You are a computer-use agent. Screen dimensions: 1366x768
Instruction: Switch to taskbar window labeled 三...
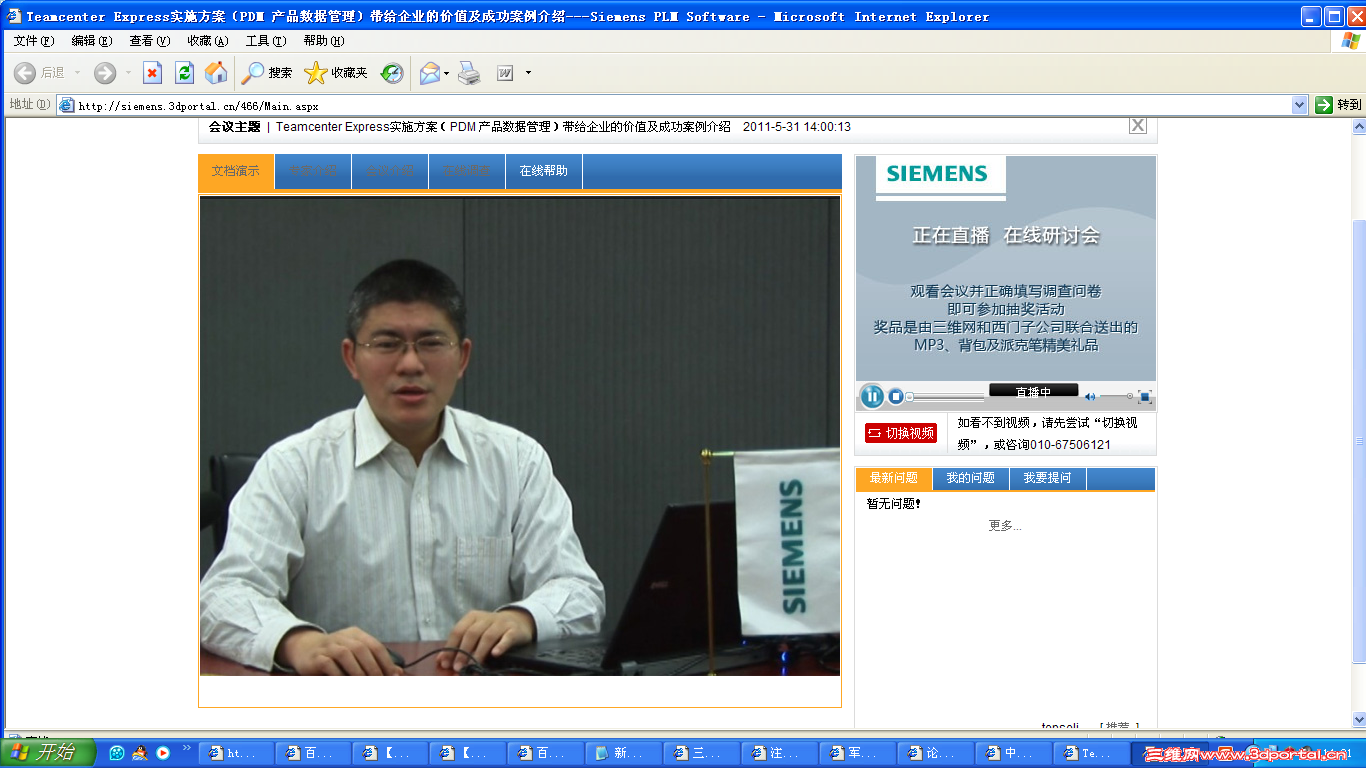(702, 753)
